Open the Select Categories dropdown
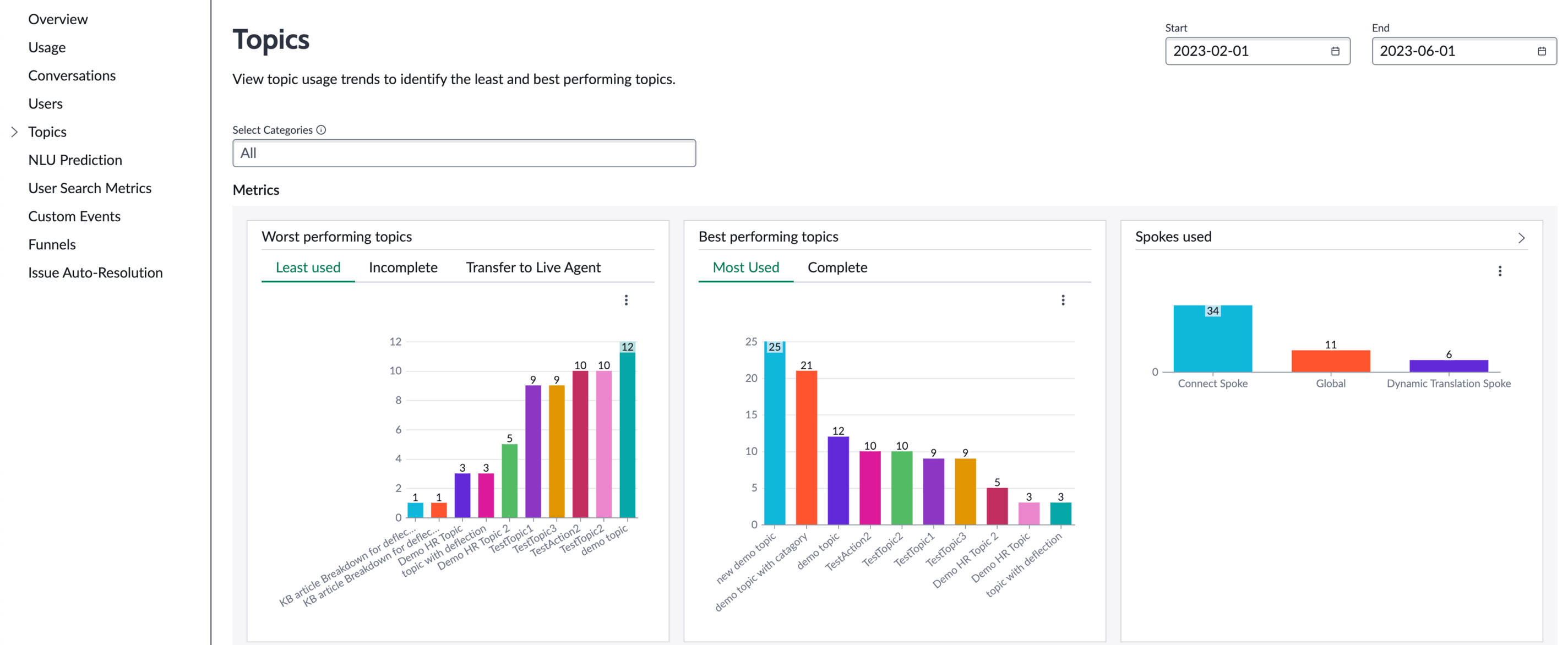The width and height of the screenshot is (1568, 645). [x=464, y=154]
